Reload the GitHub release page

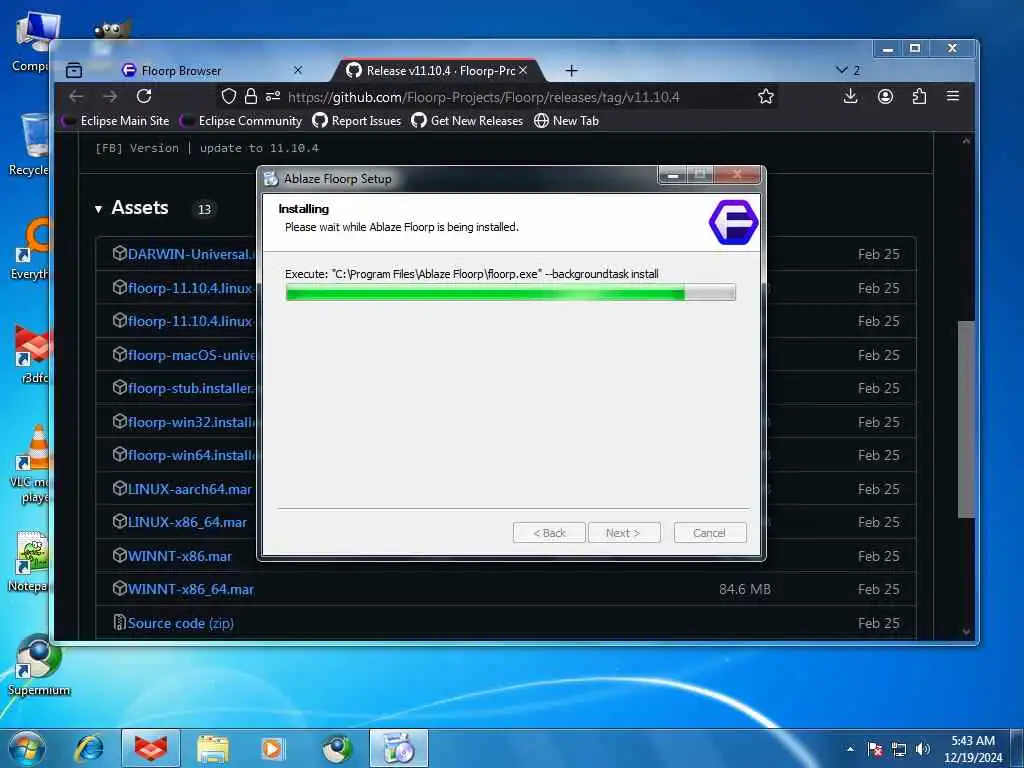[144, 97]
